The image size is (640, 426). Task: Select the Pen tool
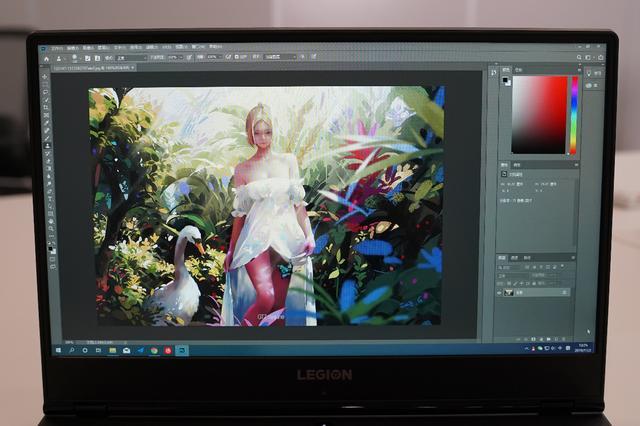[x=50, y=191]
